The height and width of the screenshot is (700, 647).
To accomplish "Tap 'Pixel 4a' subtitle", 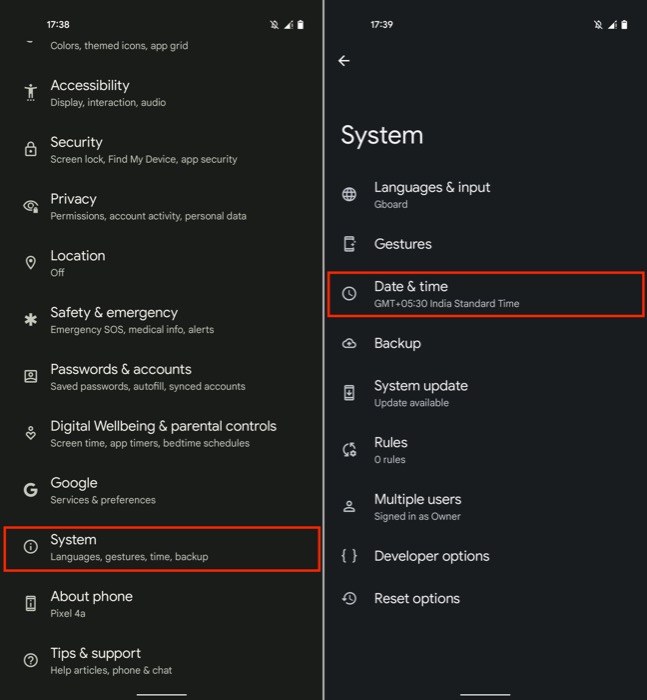I will click(x=67, y=613).
